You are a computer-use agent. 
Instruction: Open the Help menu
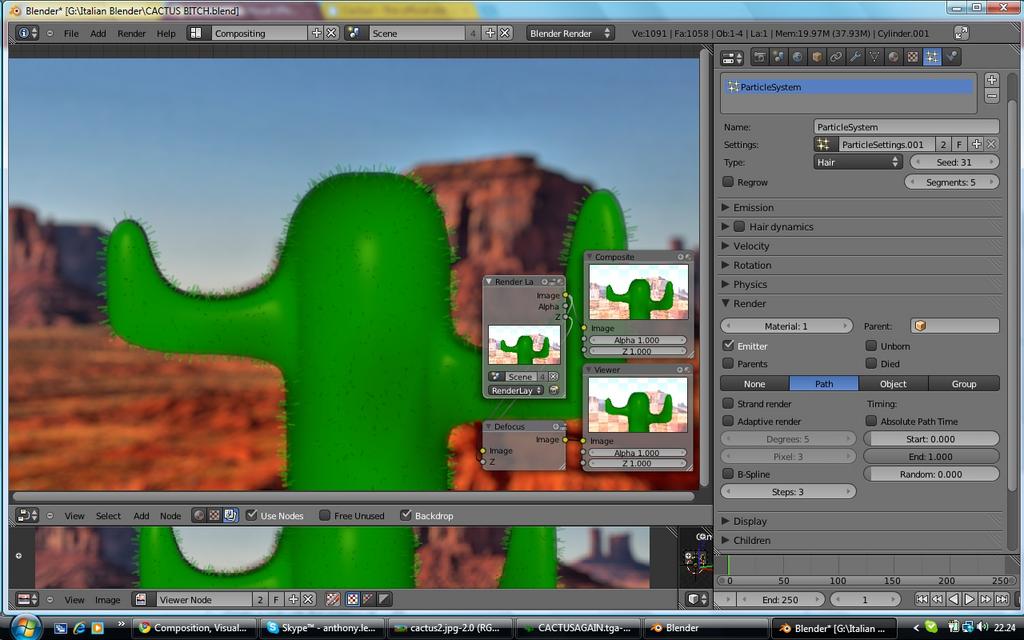(166, 33)
